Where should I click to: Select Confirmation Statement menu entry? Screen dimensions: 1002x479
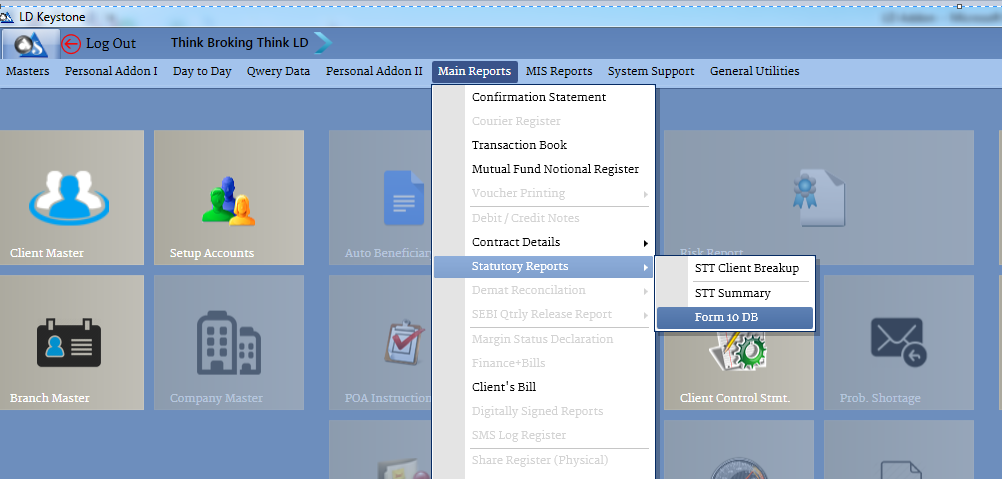(539, 98)
